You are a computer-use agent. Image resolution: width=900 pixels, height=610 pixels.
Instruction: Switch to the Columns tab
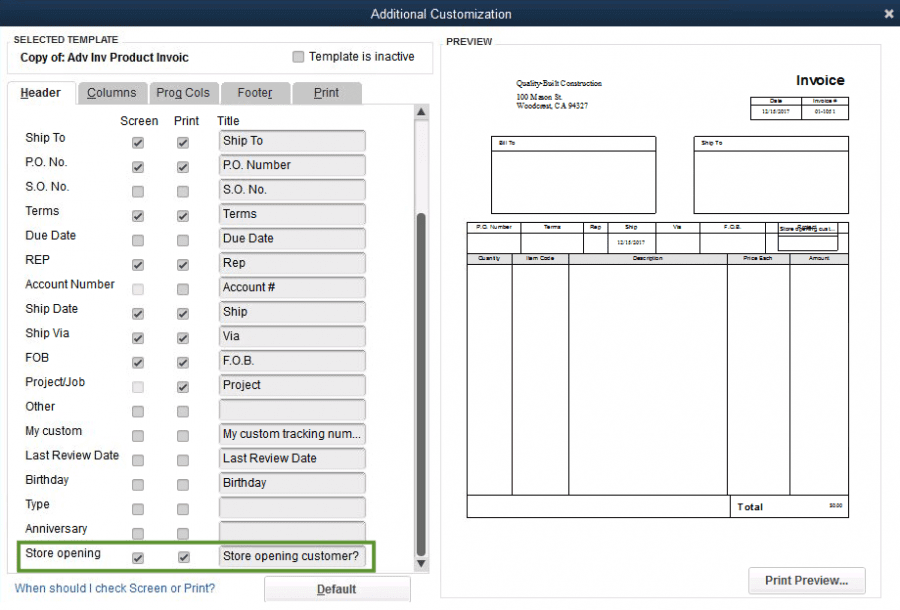pyautogui.click(x=112, y=92)
